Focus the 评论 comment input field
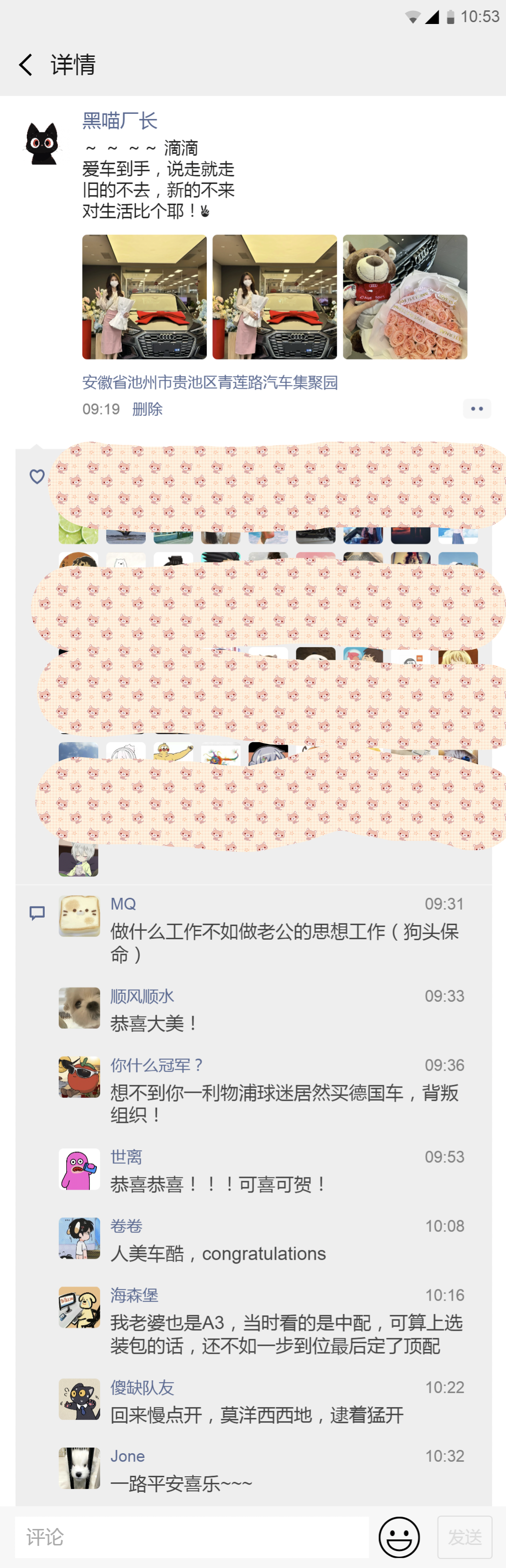 click(x=192, y=1537)
